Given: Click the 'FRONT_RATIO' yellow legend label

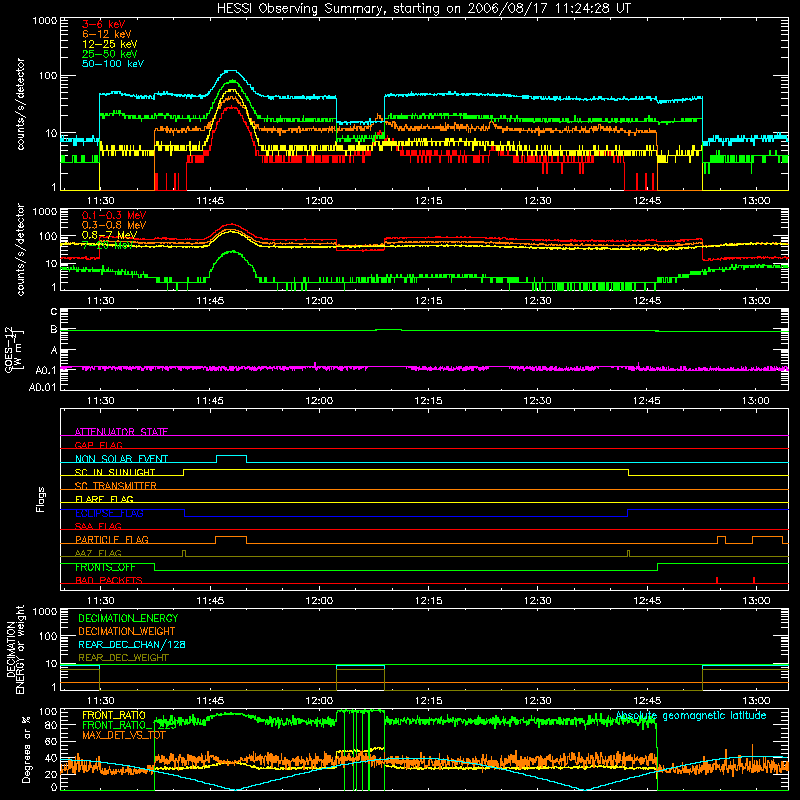Looking at the screenshot, I should tap(114, 715).
